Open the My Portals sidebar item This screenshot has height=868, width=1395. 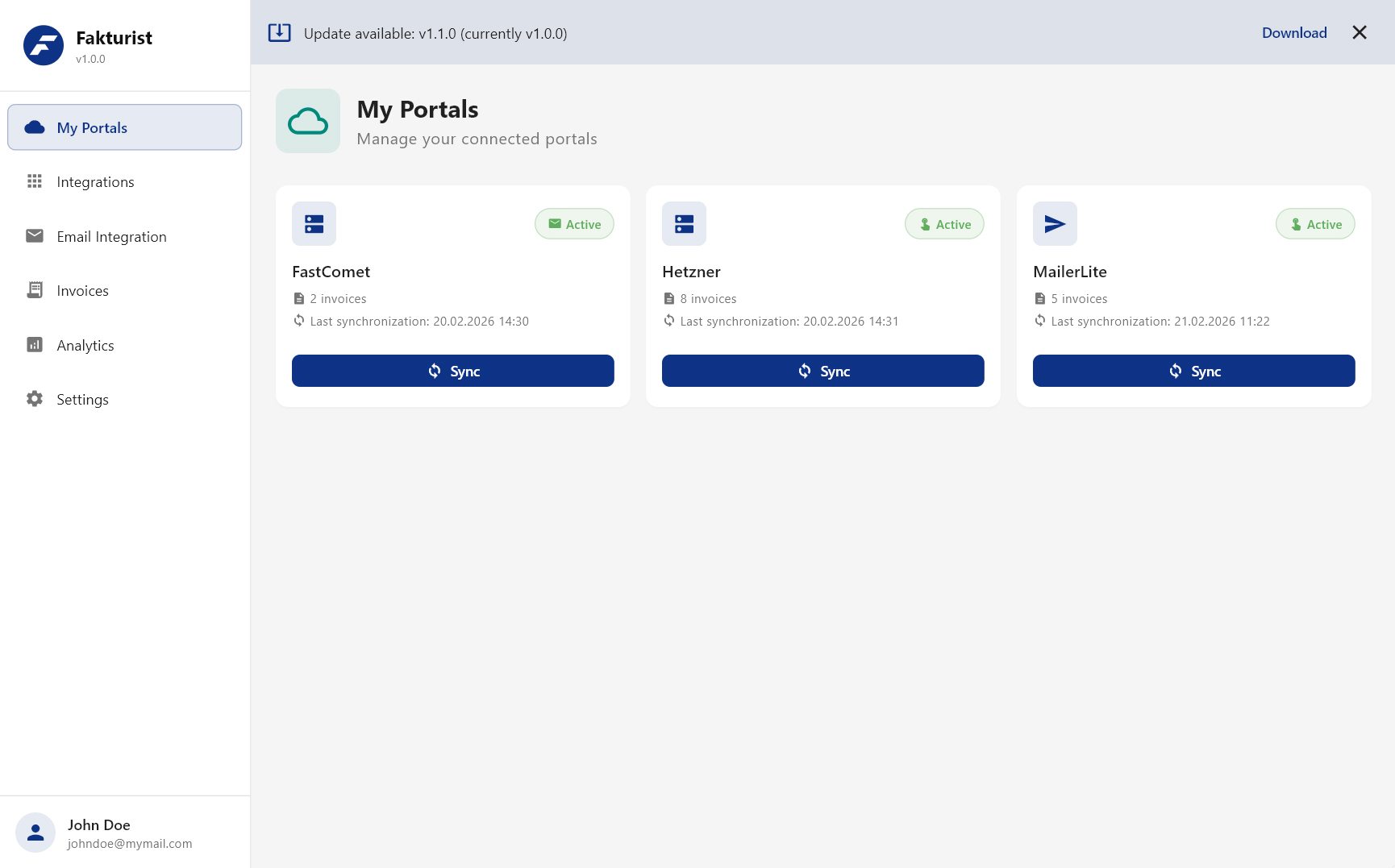[x=125, y=127]
